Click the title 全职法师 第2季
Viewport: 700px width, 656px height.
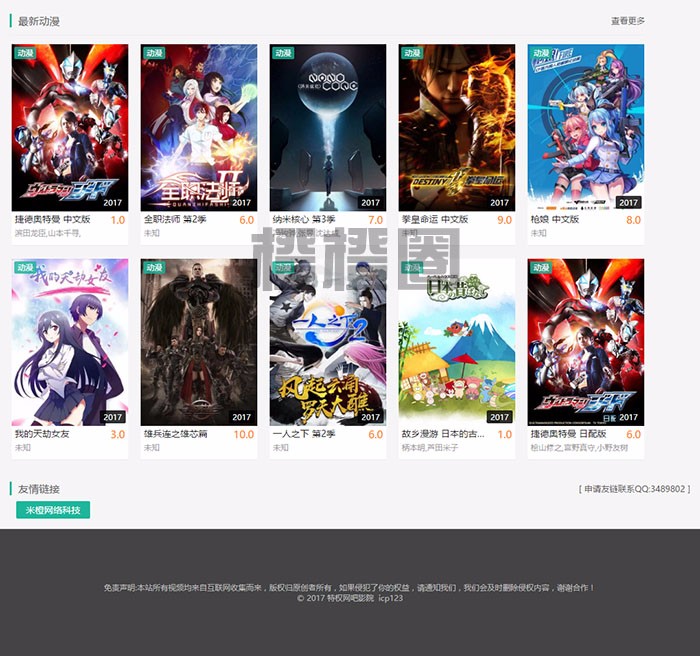175,219
